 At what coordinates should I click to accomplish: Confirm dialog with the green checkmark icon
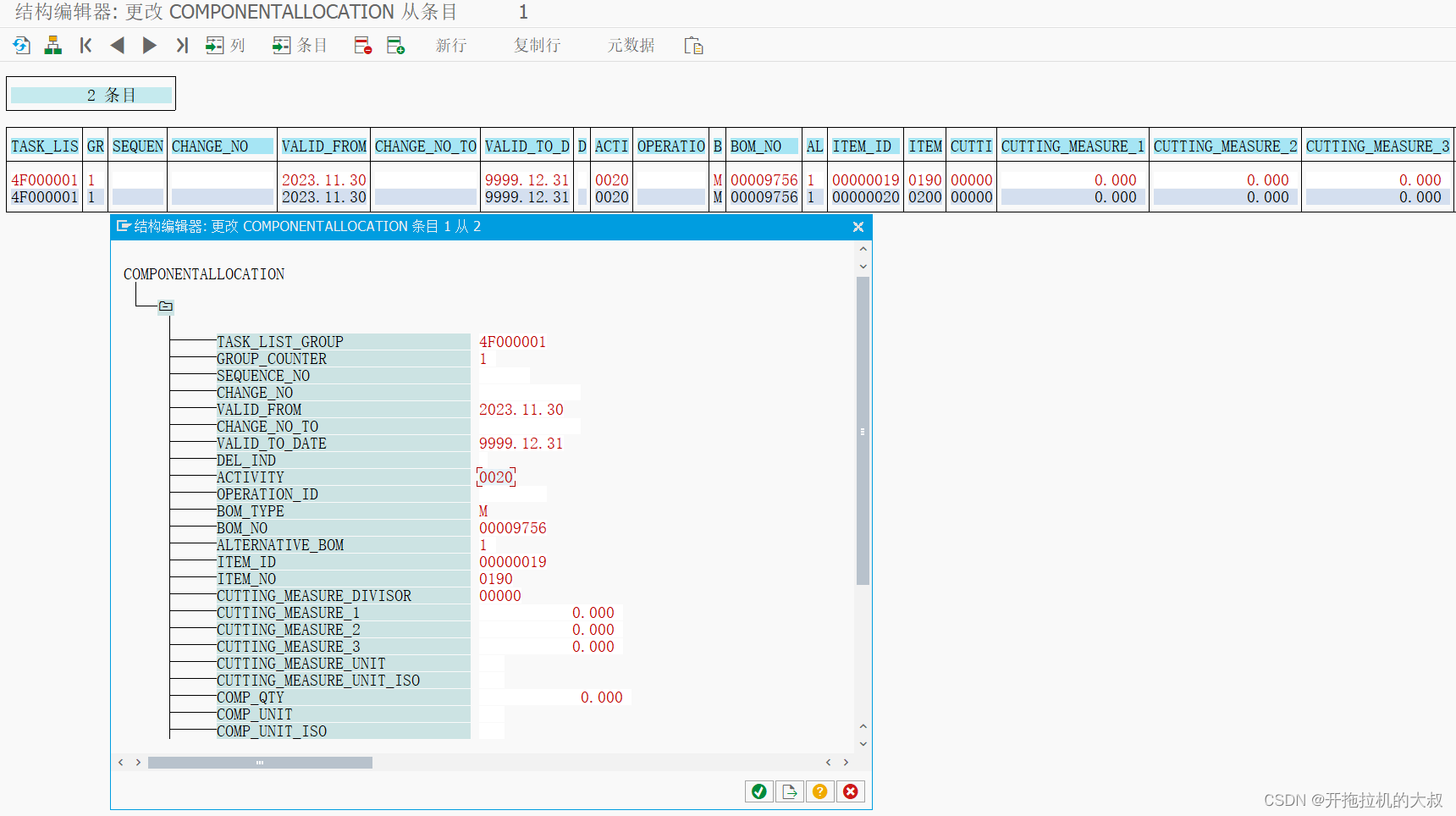tap(758, 791)
